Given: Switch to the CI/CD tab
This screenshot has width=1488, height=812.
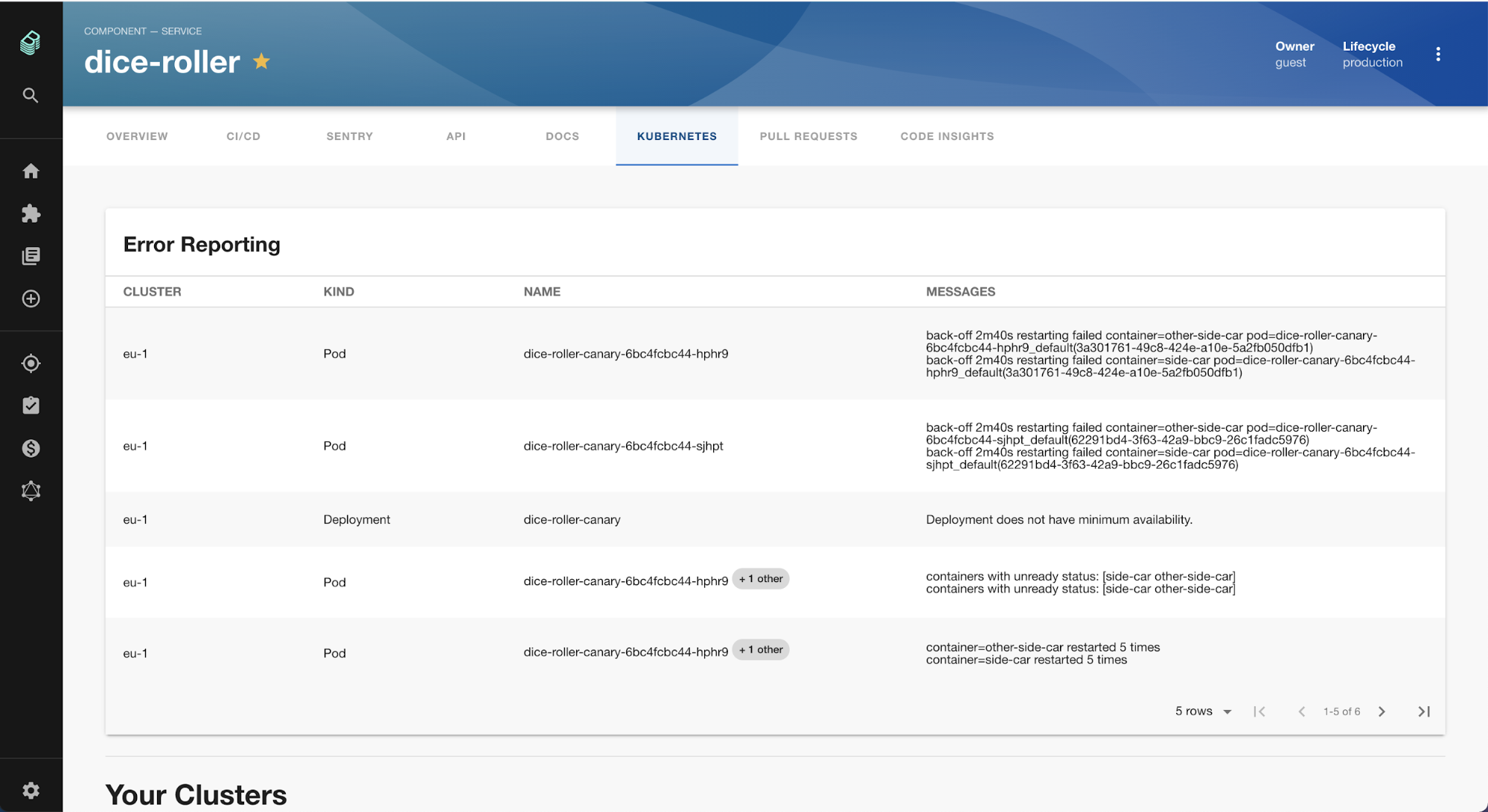Looking at the screenshot, I should pos(243,136).
